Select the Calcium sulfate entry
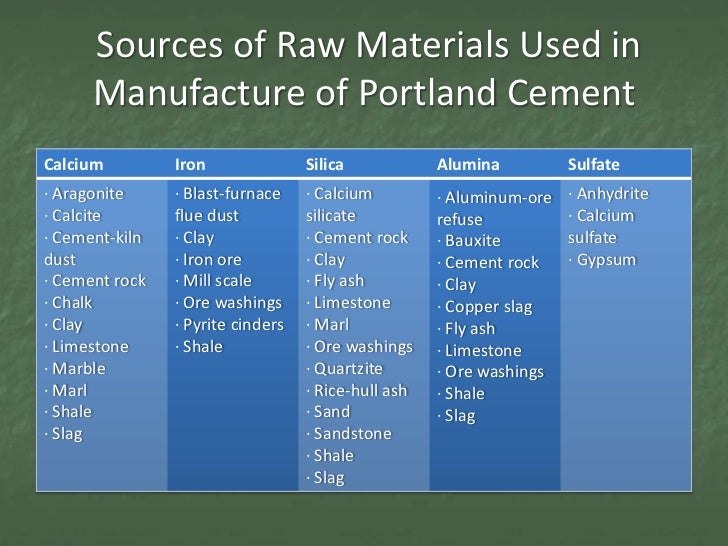This screenshot has width=728, height=546. coord(601,227)
